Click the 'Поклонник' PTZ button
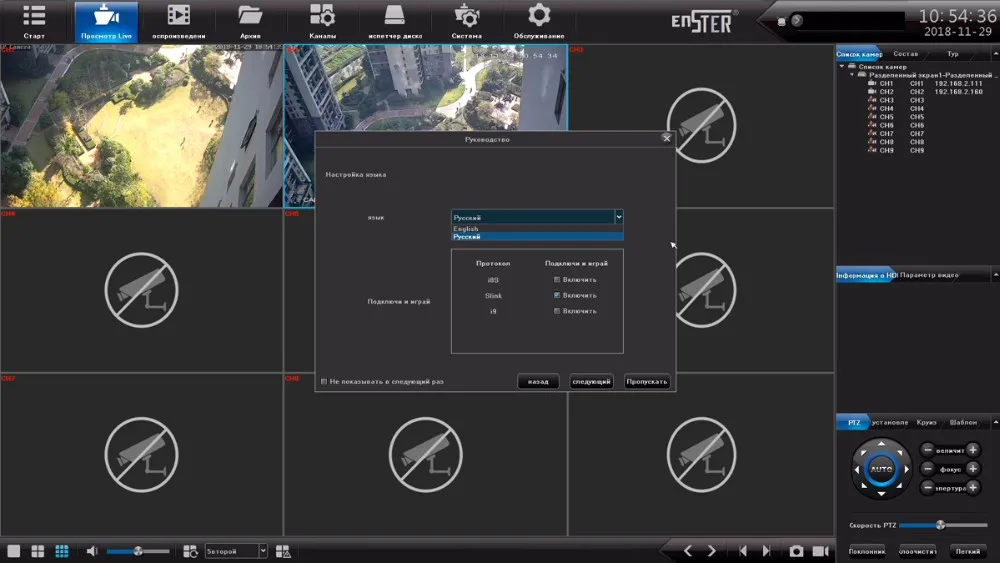Viewport: 1000px width, 563px height. coord(867,552)
